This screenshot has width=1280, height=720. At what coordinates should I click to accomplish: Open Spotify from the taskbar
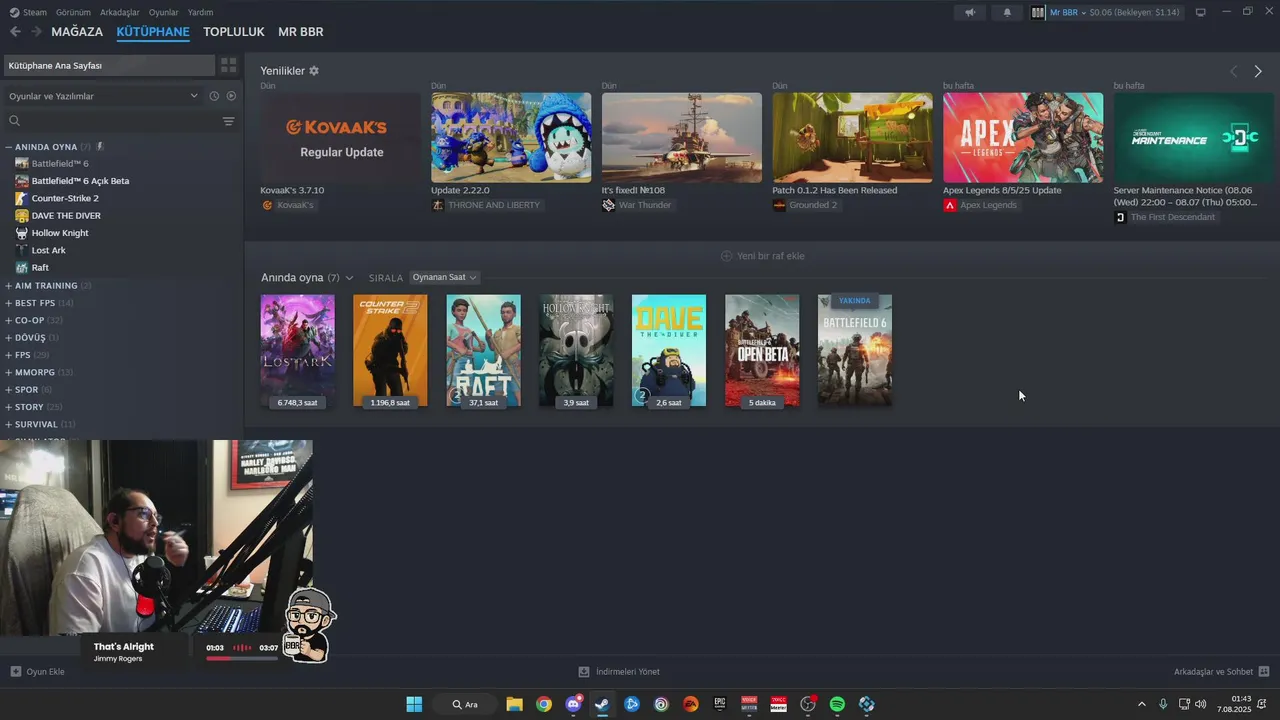[x=837, y=704]
